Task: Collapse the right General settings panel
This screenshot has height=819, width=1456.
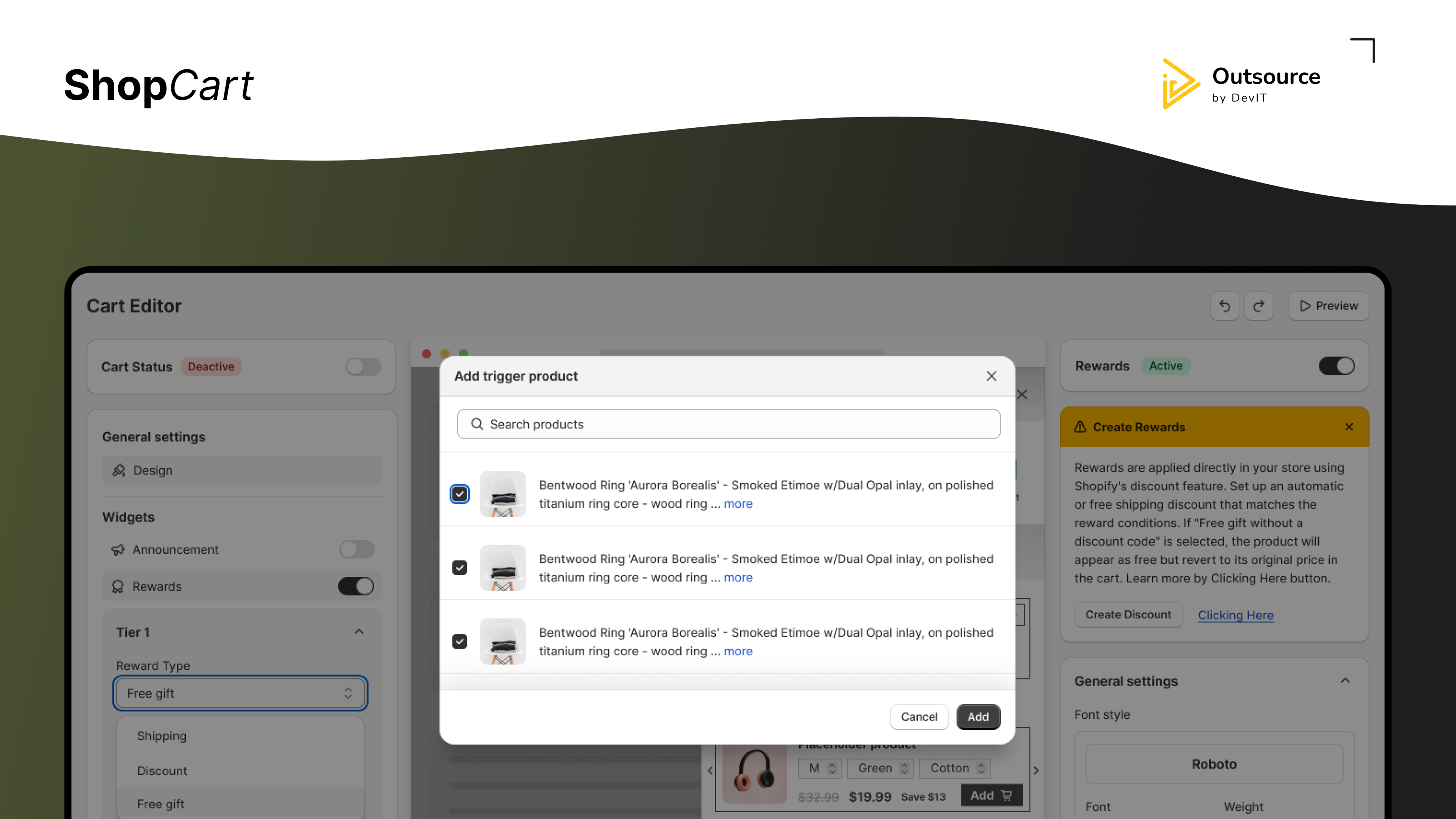Action: [1345, 681]
